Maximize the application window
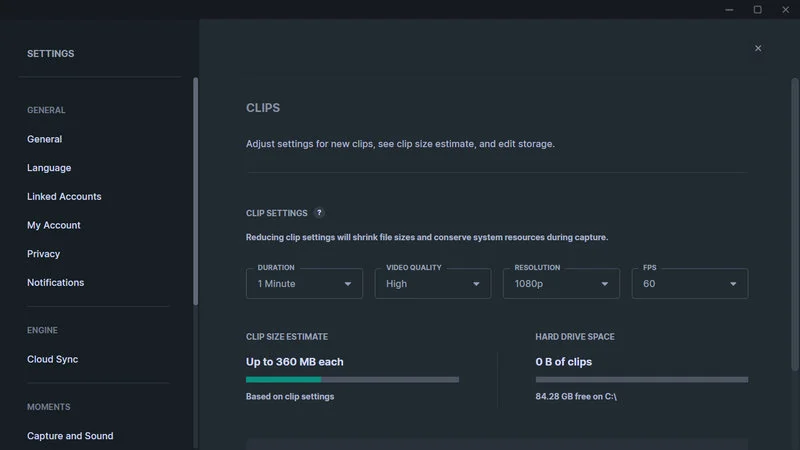 (757, 10)
